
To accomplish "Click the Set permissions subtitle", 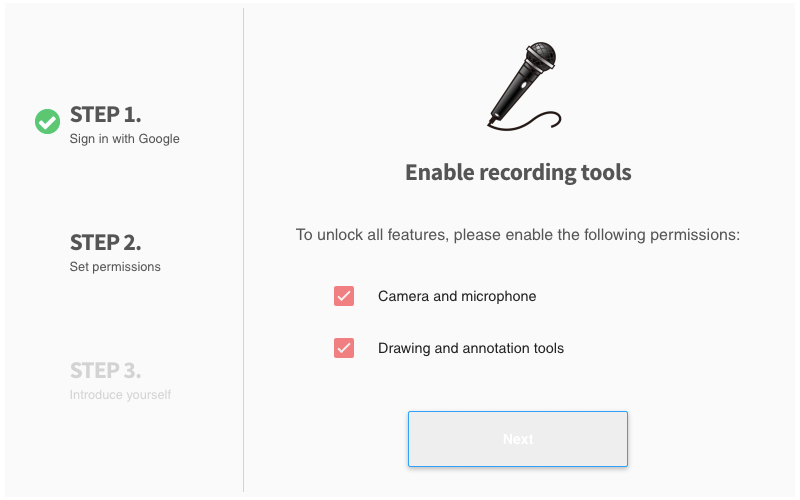I will click(115, 267).
